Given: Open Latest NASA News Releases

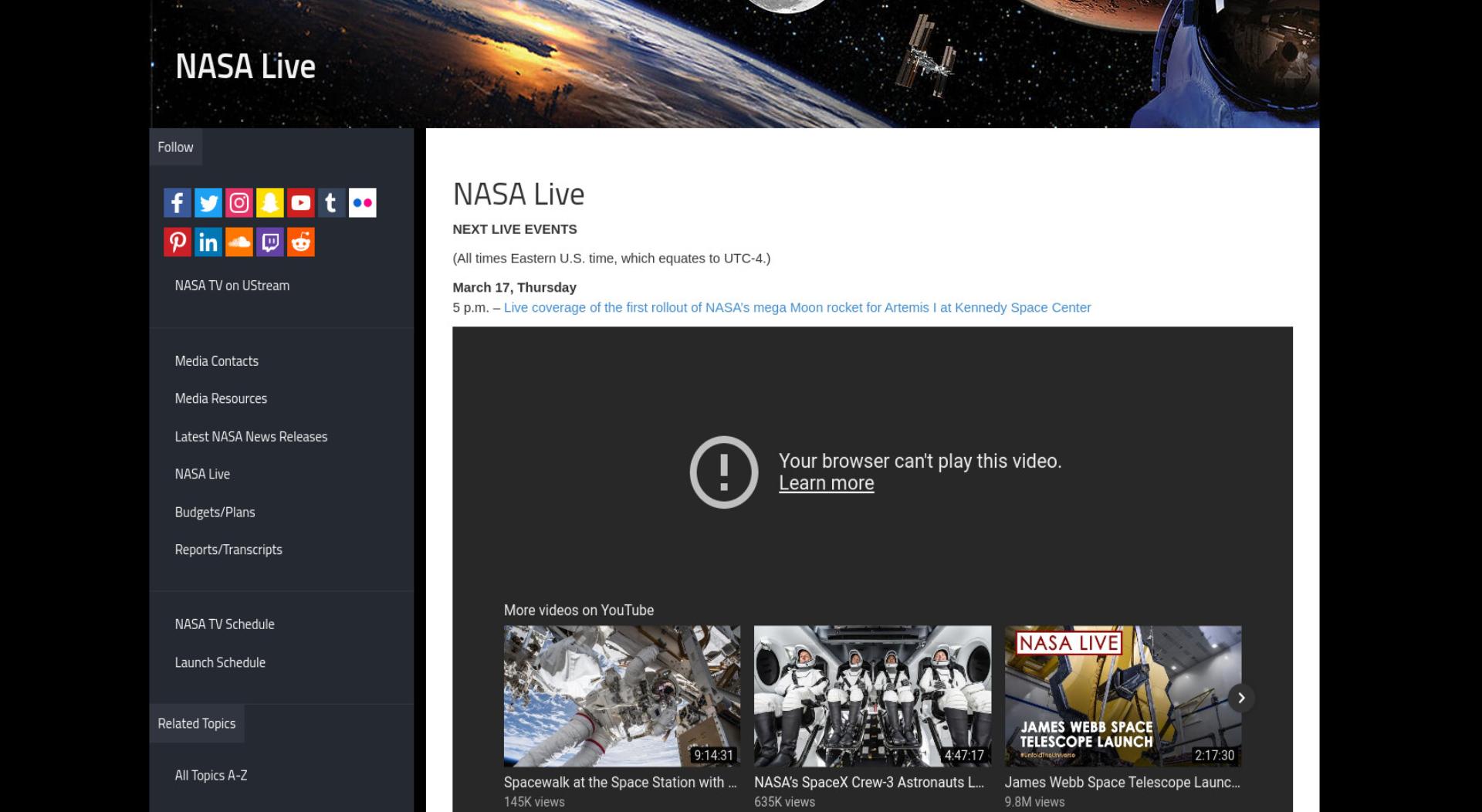Looking at the screenshot, I should click(251, 437).
